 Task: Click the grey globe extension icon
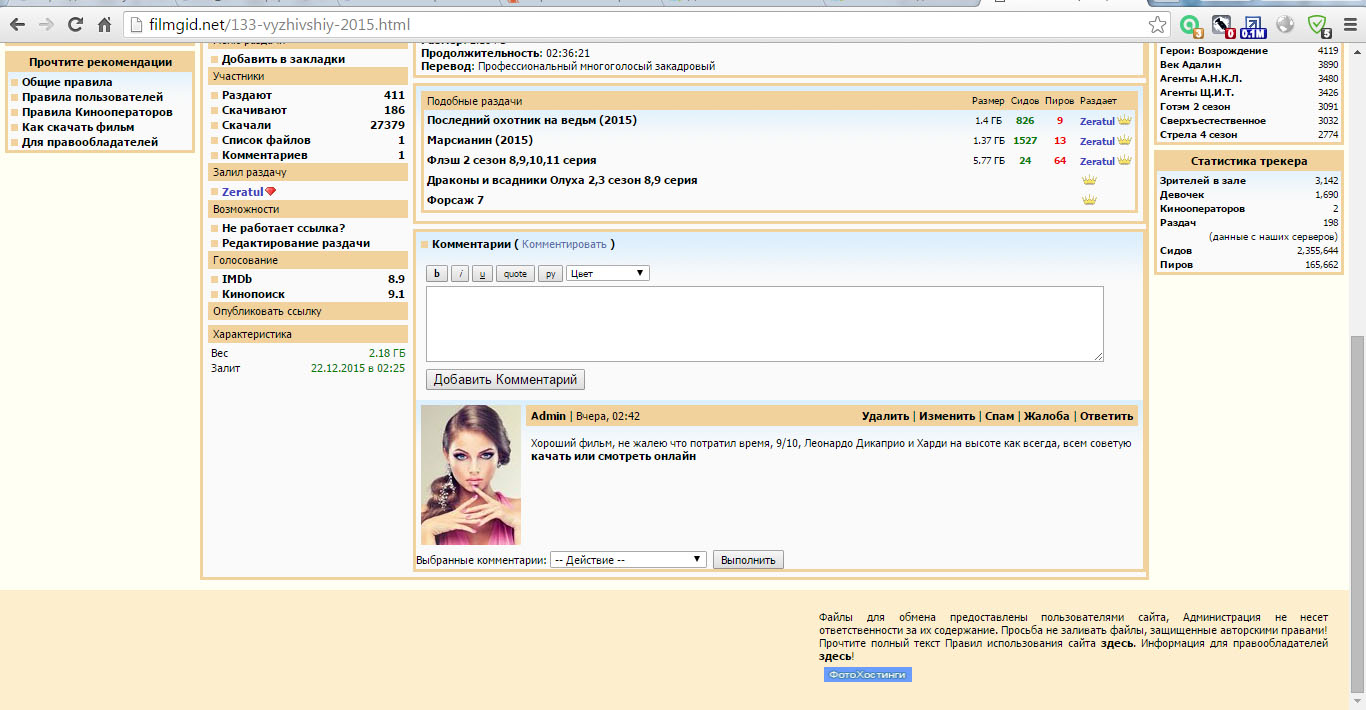click(x=1285, y=25)
